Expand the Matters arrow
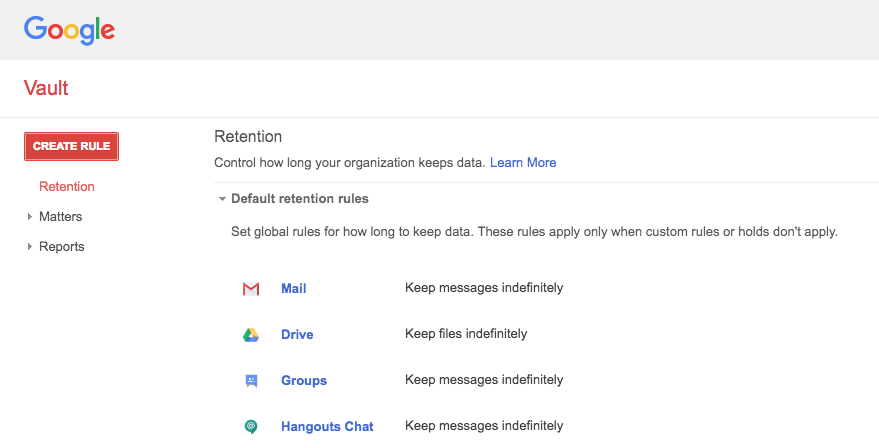 (x=29, y=217)
